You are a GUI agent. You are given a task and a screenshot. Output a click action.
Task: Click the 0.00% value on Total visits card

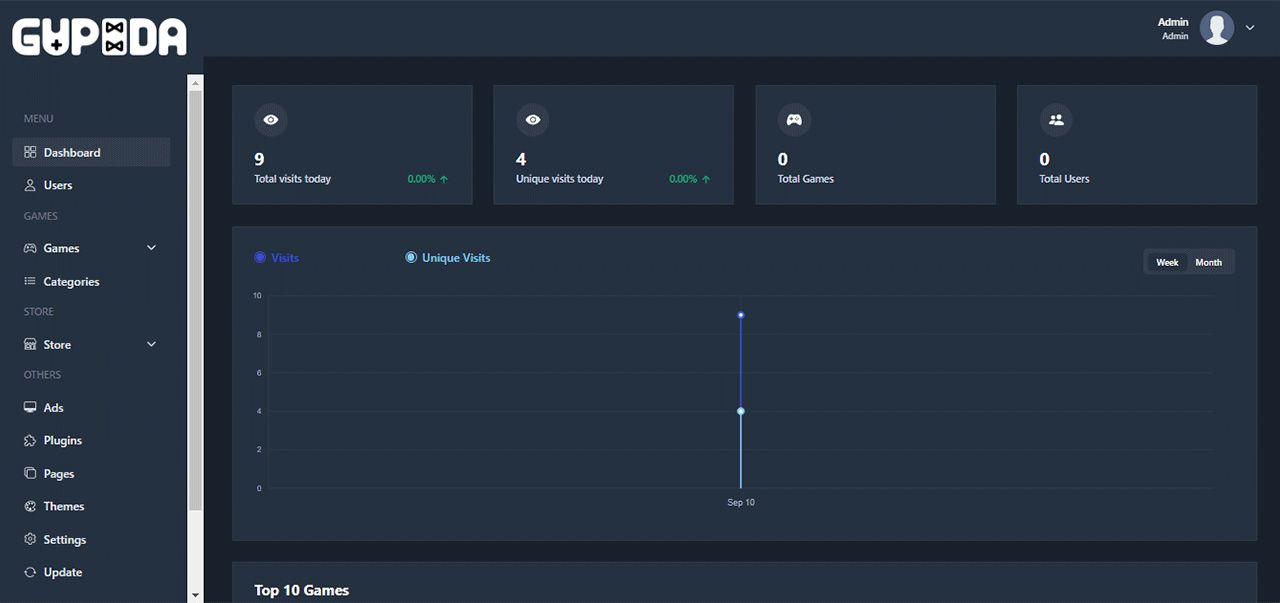point(421,179)
